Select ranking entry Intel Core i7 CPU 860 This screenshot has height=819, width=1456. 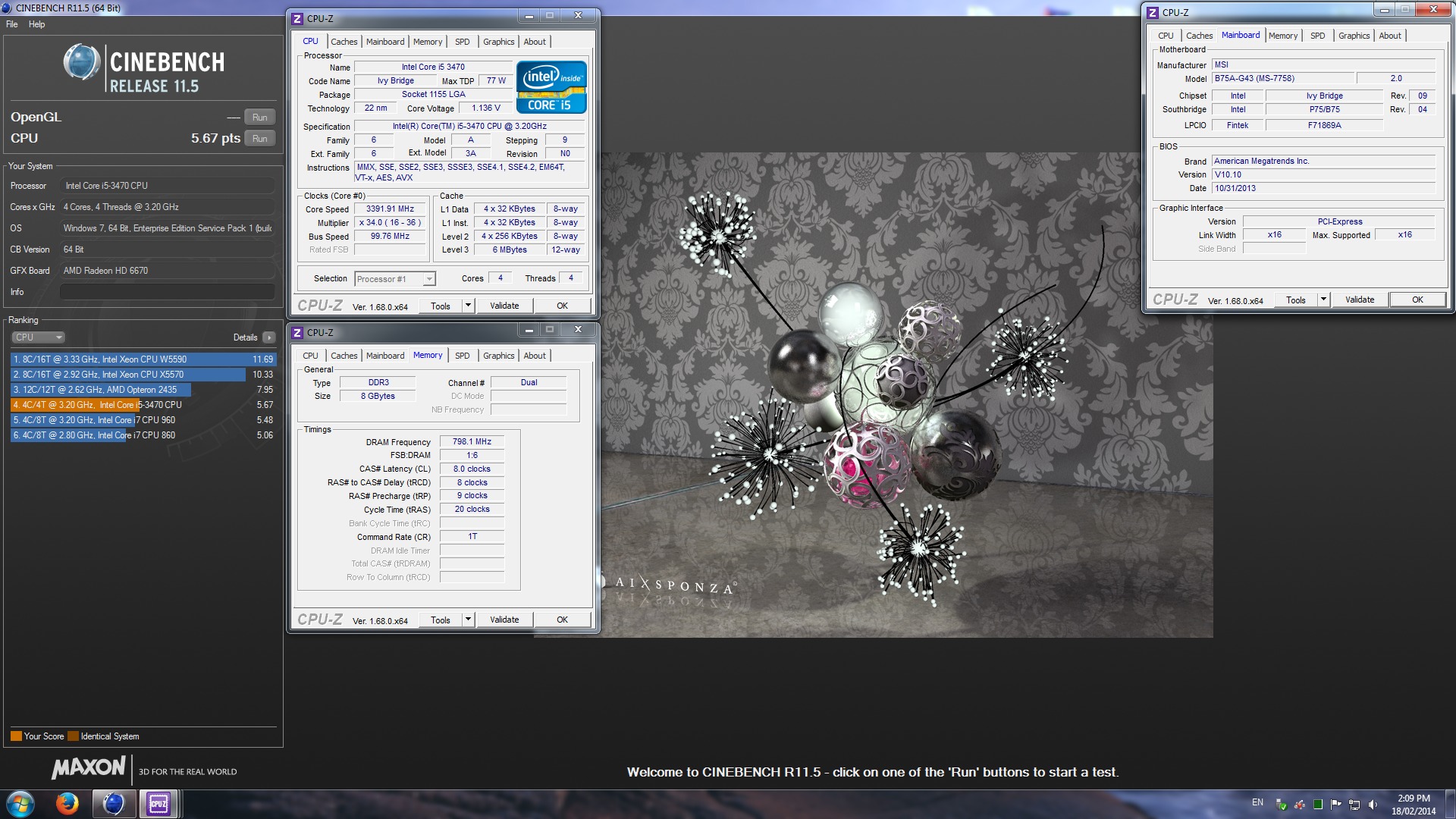(143, 435)
